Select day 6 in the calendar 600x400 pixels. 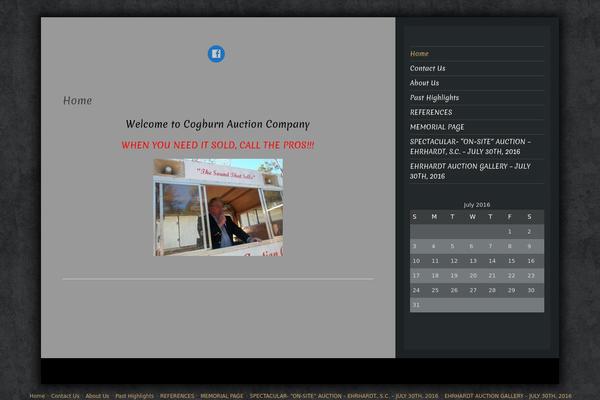click(471, 246)
